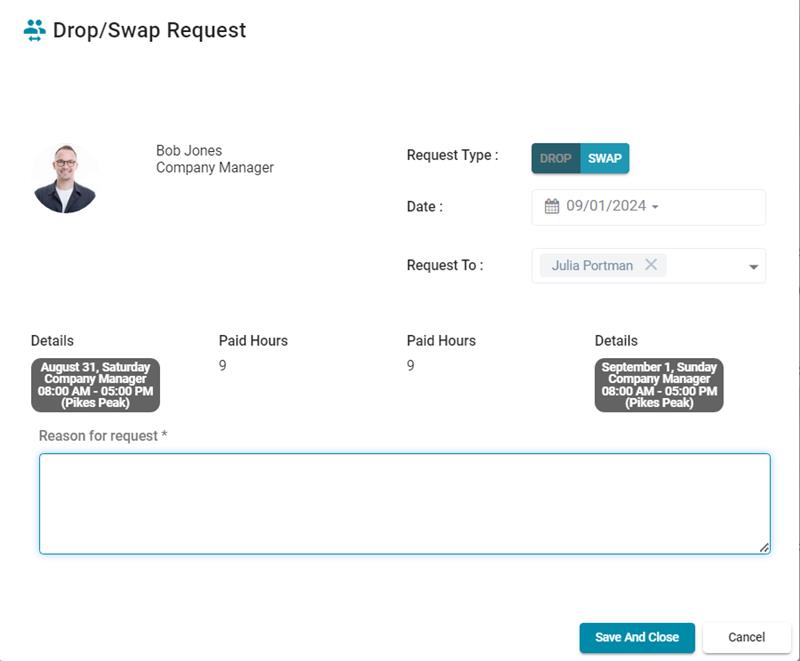
Task: Select SWAP request type
Action: [x=605, y=158]
